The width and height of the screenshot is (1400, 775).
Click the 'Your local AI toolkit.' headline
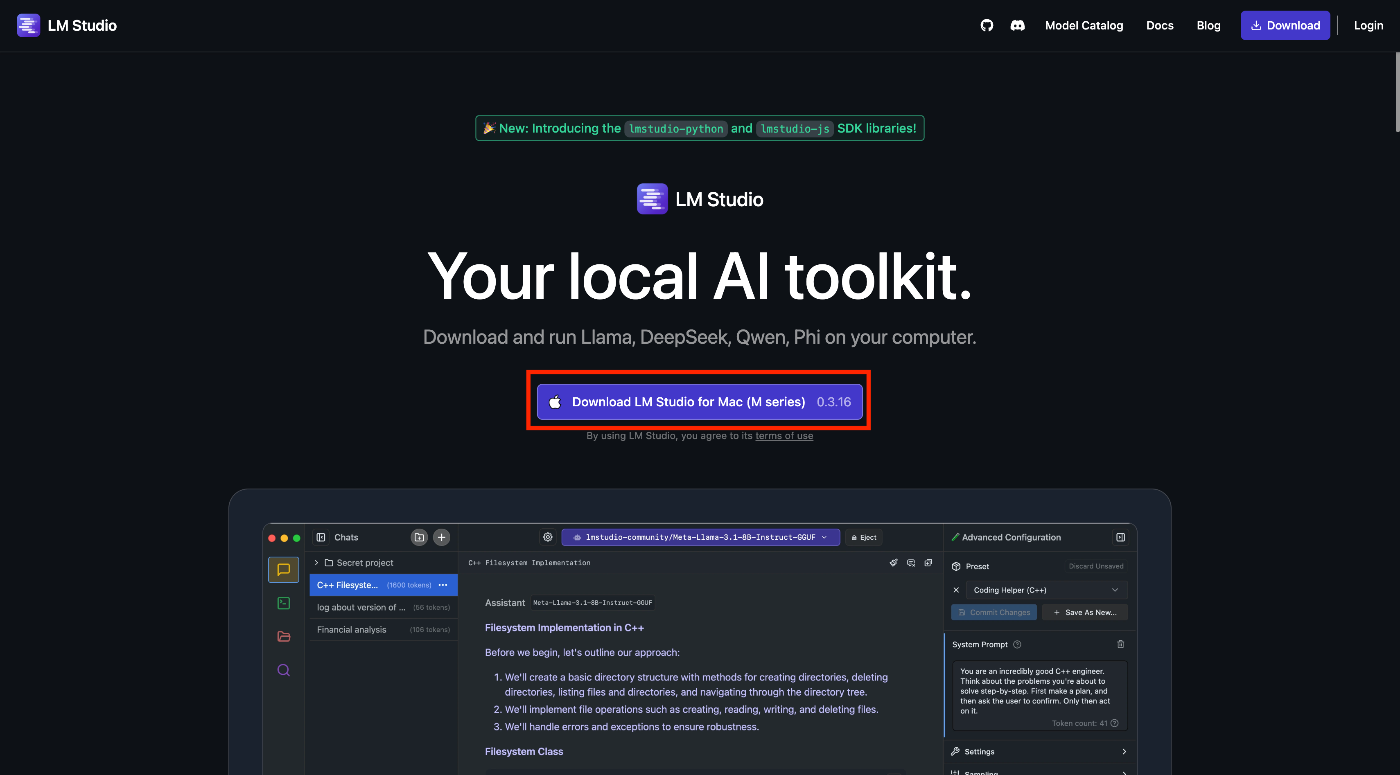700,275
